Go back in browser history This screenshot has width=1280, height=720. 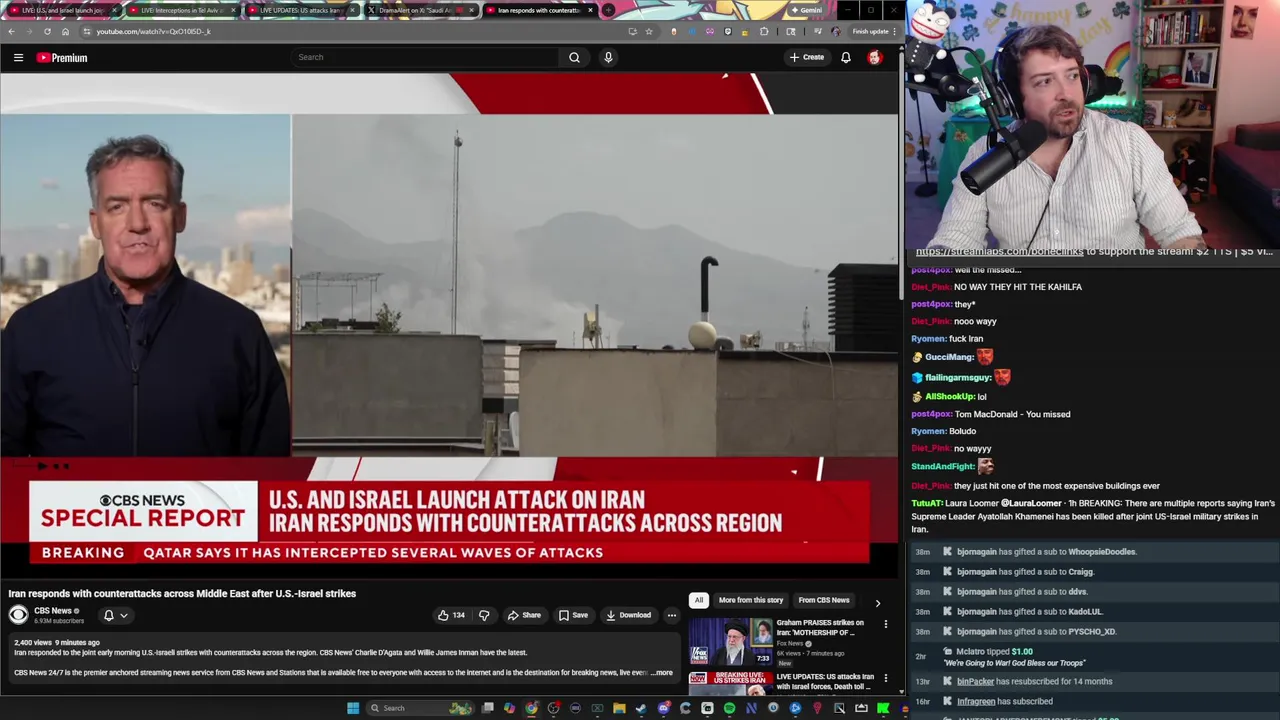pyautogui.click(x=11, y=31)
